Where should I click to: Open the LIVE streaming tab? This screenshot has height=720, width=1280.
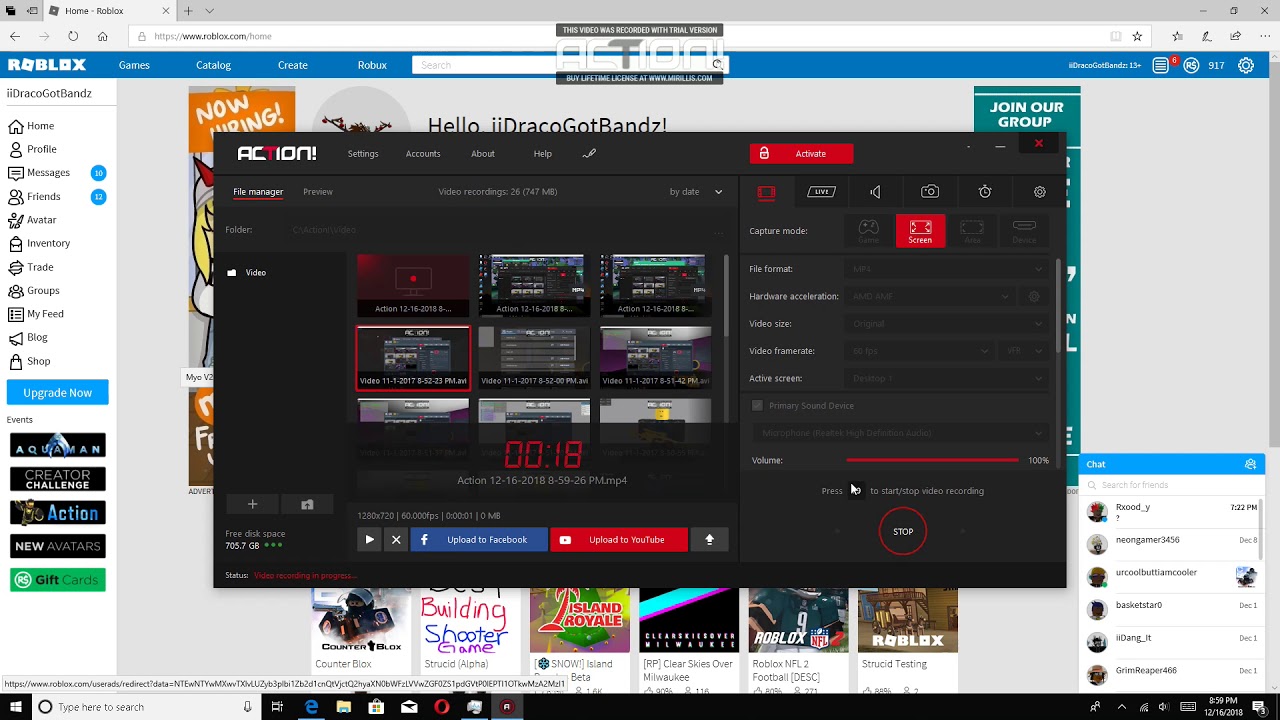tap(821, 192)
